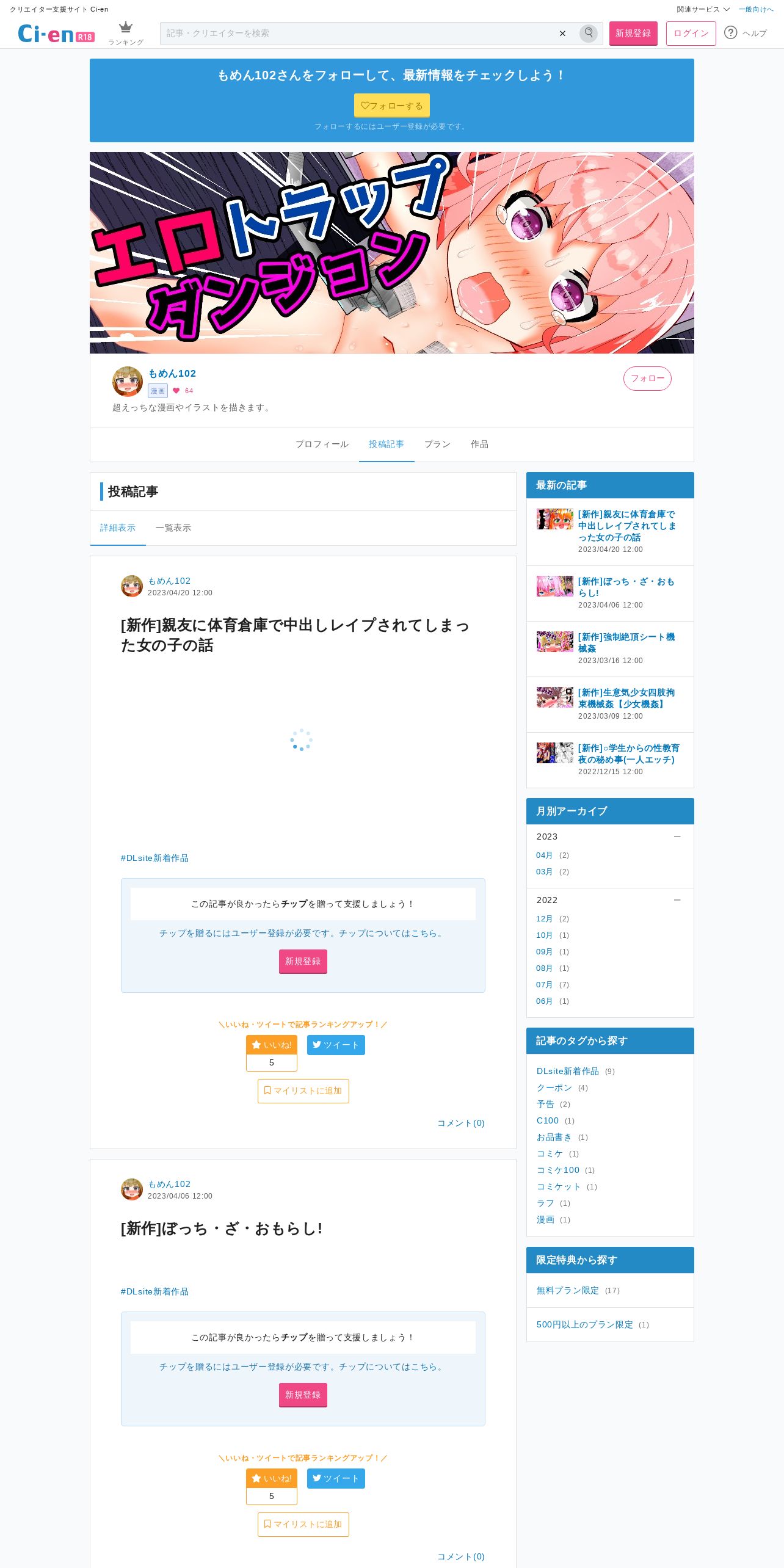Open thumbnail of 親友に体育倉庫で latest article

coord(555,519)
